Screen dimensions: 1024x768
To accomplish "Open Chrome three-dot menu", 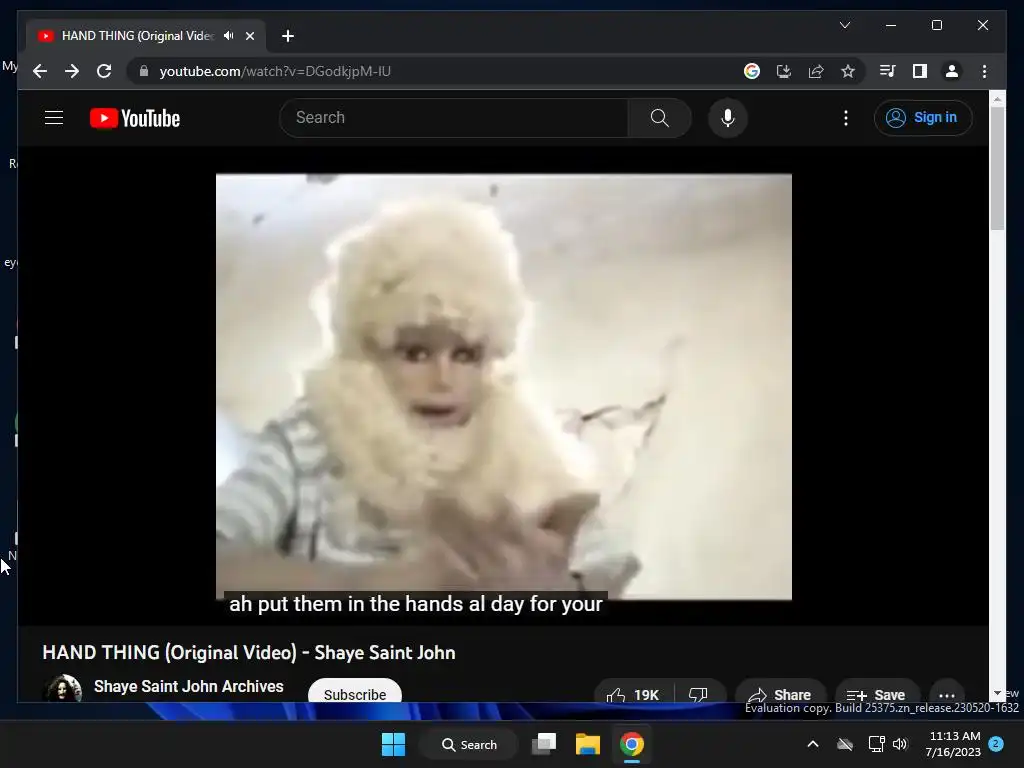I will [x=984, y=71].
